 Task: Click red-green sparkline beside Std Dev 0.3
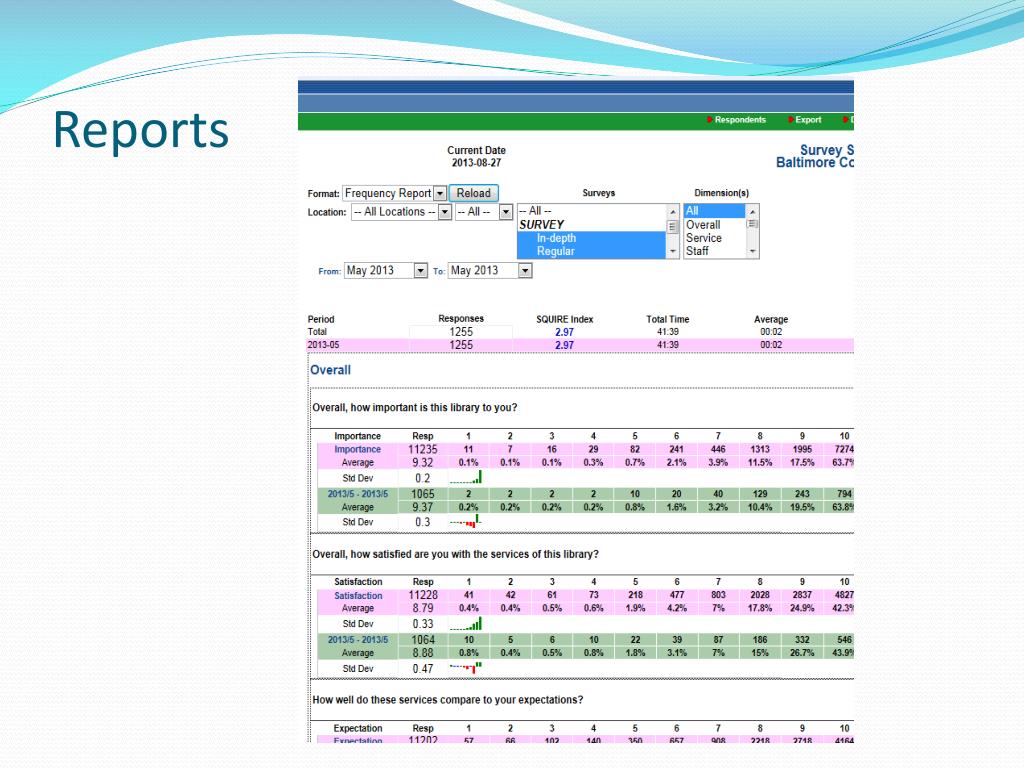tap(466, 521)
